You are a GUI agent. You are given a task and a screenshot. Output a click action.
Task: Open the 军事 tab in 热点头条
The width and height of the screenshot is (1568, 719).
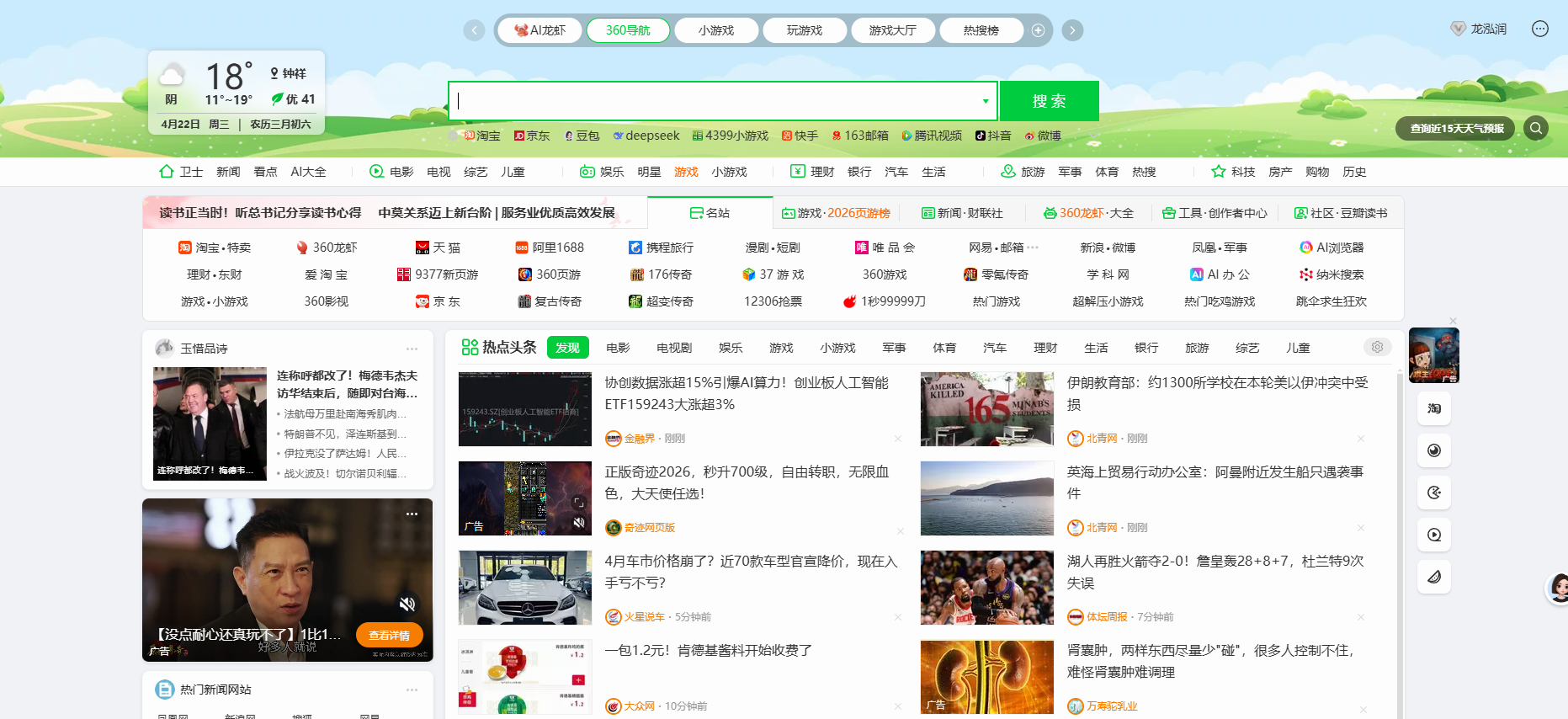point(894,348)
